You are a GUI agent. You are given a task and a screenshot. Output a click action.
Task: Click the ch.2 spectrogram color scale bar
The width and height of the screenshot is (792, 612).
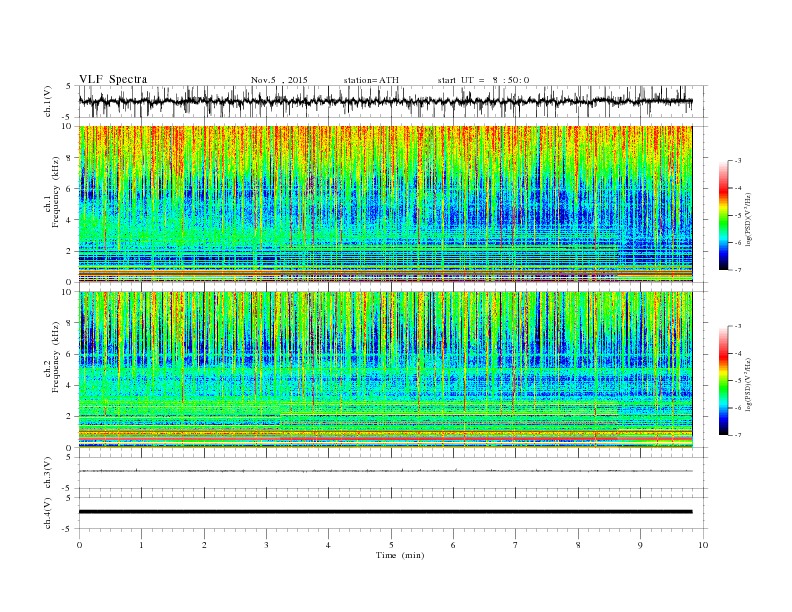pyautogui.click(x=723, y=381)
